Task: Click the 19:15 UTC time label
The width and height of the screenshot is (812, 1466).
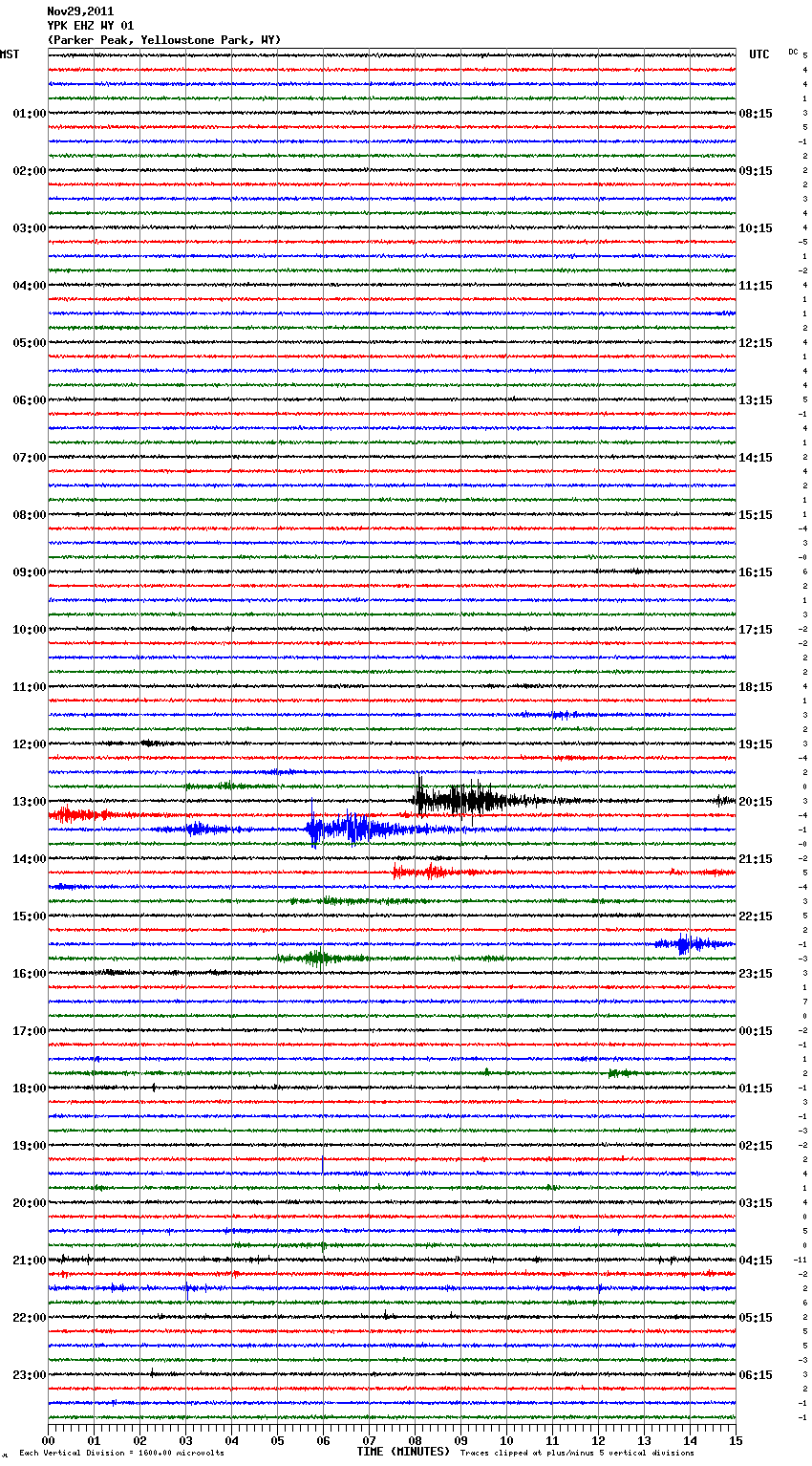Action: click(x=756, y=744)
